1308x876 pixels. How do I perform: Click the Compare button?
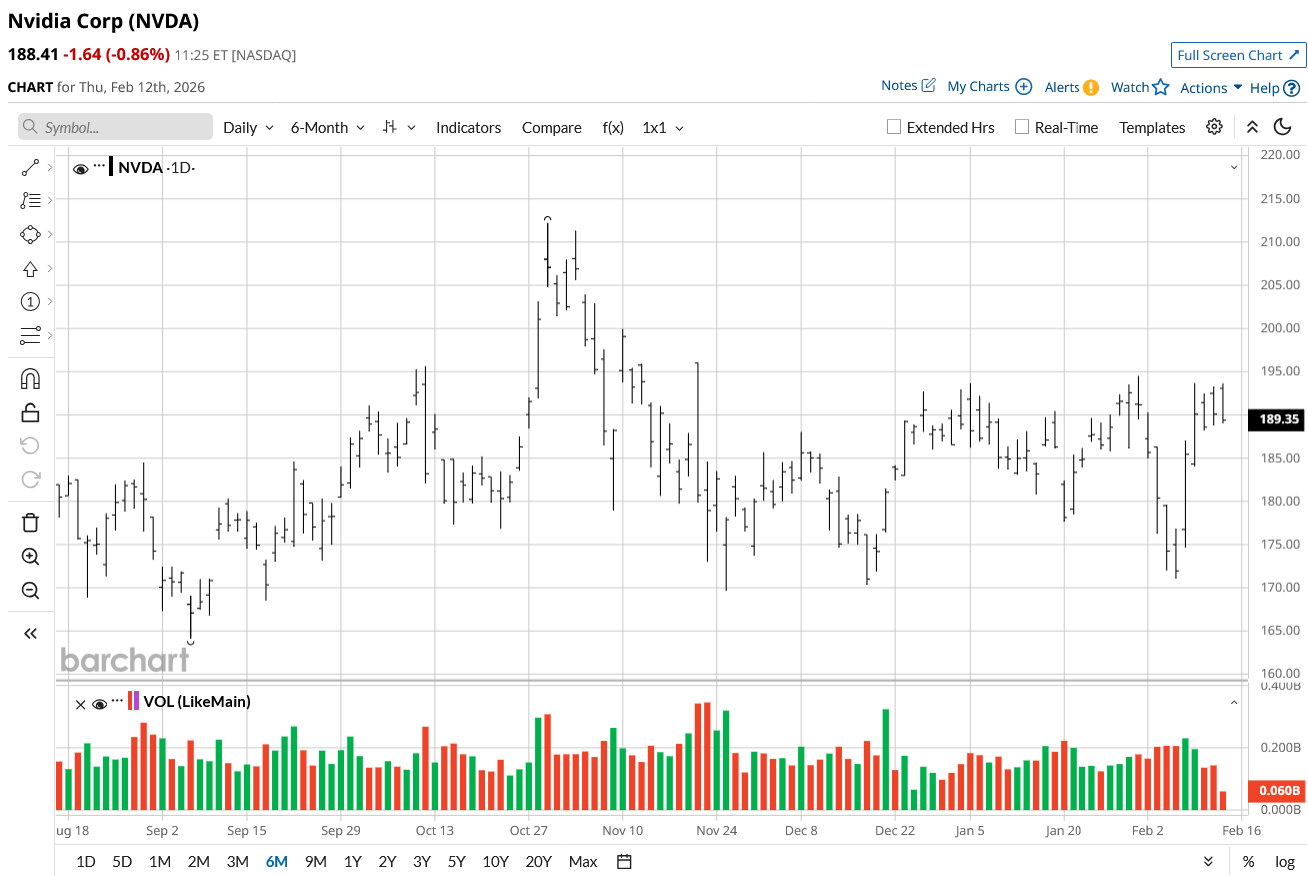pos(551,128)
